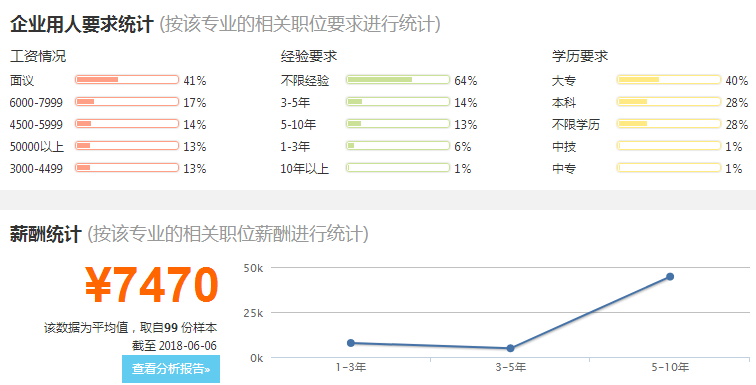Viewport: 756px width, 385px height.
Task: Click the 4500-5999 salary bar
Action: click(x=127, y=124)
